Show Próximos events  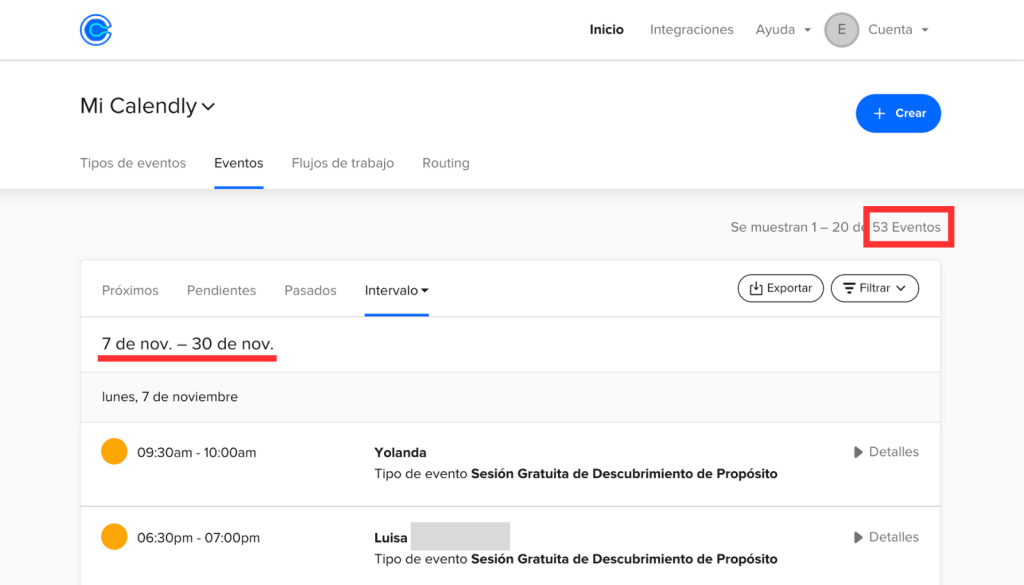(130, 290)
